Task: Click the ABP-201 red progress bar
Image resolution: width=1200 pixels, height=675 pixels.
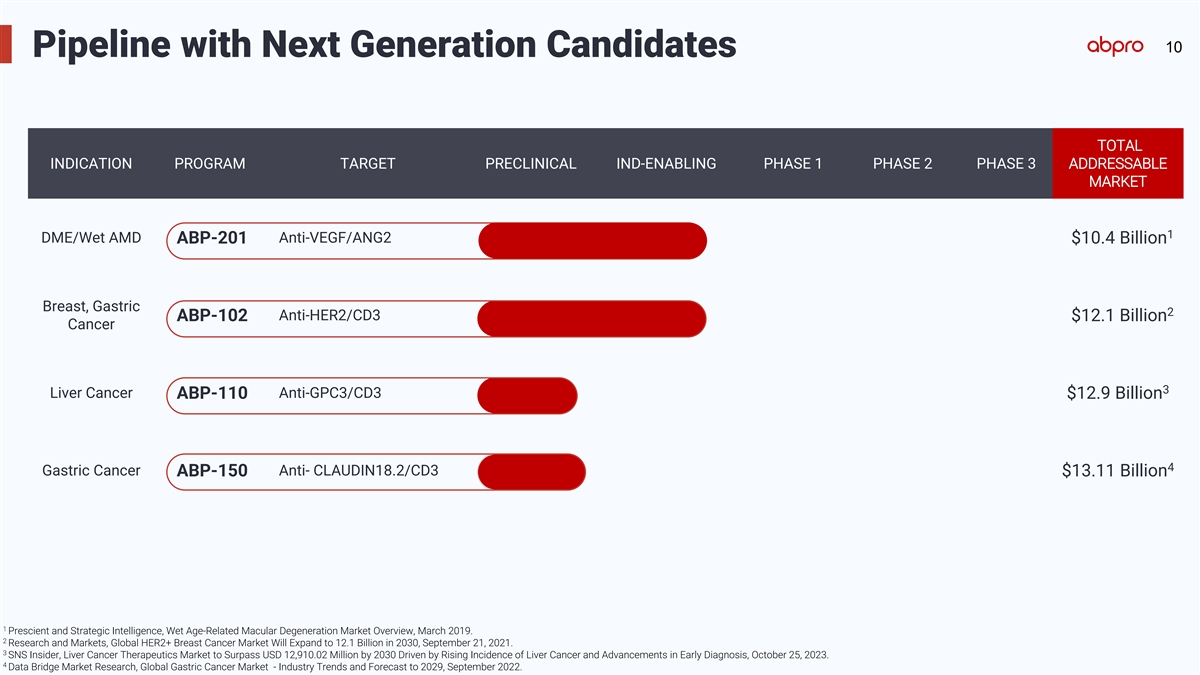Action: pos(593,241)
